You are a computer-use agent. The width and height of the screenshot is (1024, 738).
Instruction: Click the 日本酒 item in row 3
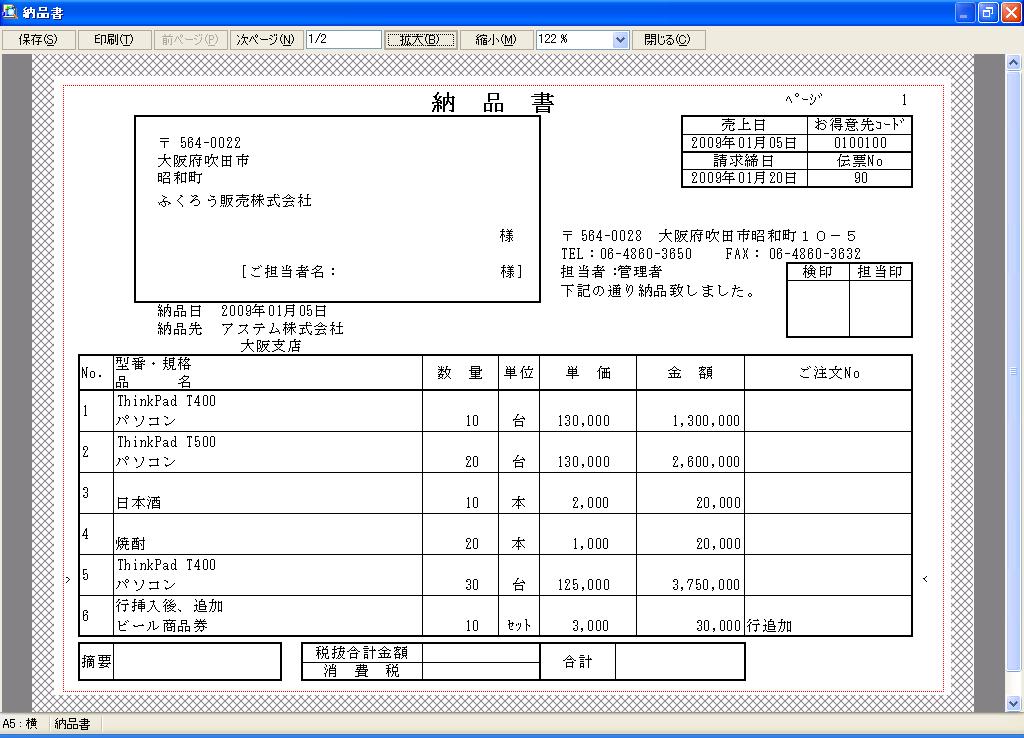pyautogui.click(x=138, y=503)
